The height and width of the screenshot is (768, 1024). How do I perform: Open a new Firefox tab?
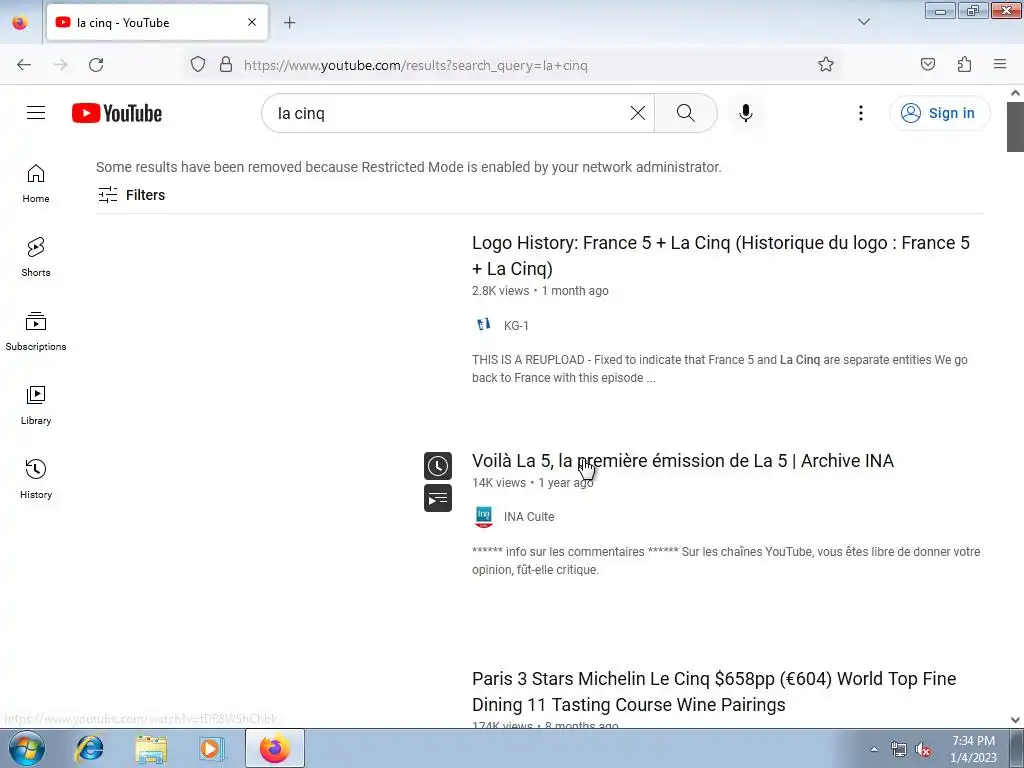point(289,23)
